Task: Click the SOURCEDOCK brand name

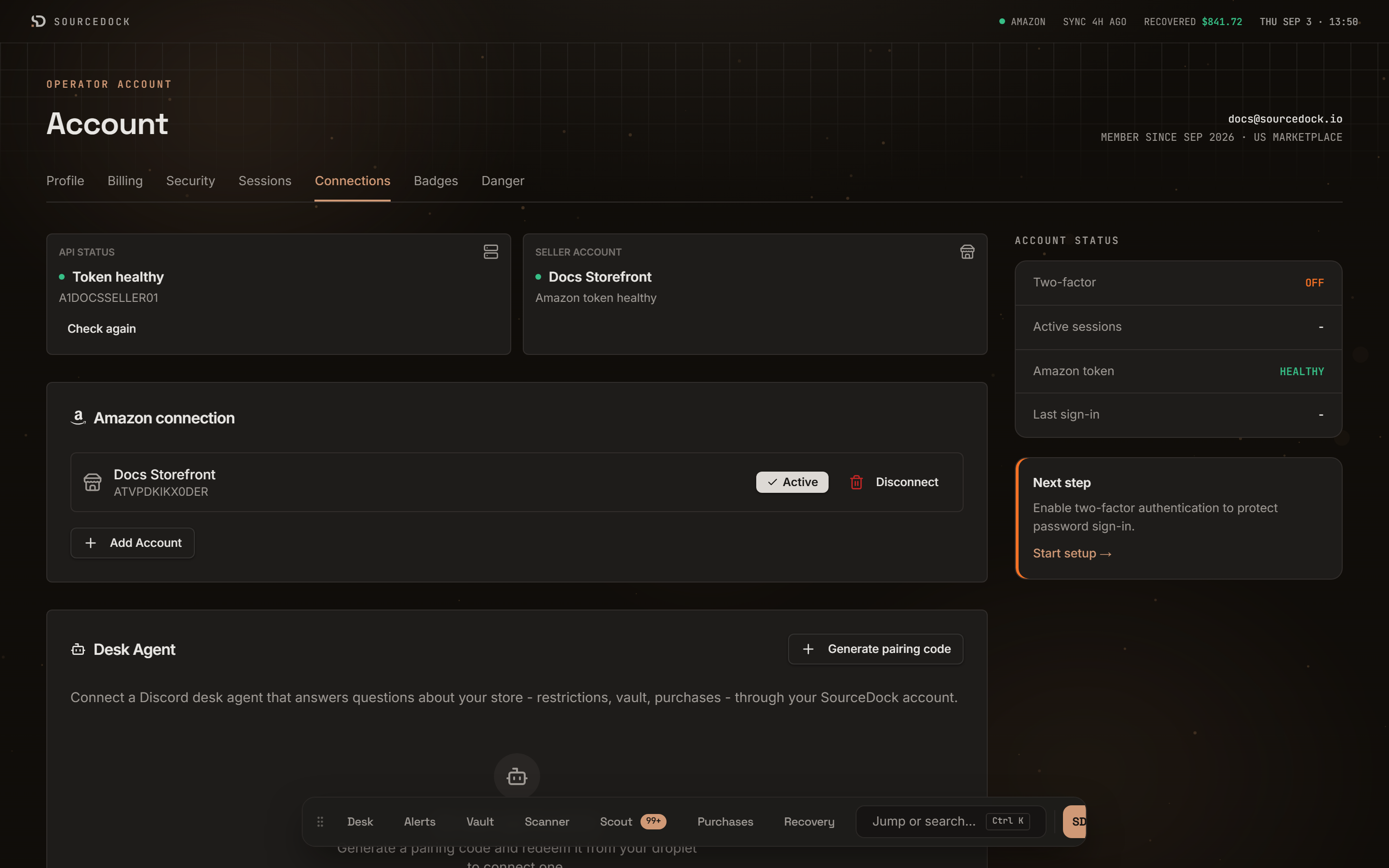Action: click(x=92, y=21)
